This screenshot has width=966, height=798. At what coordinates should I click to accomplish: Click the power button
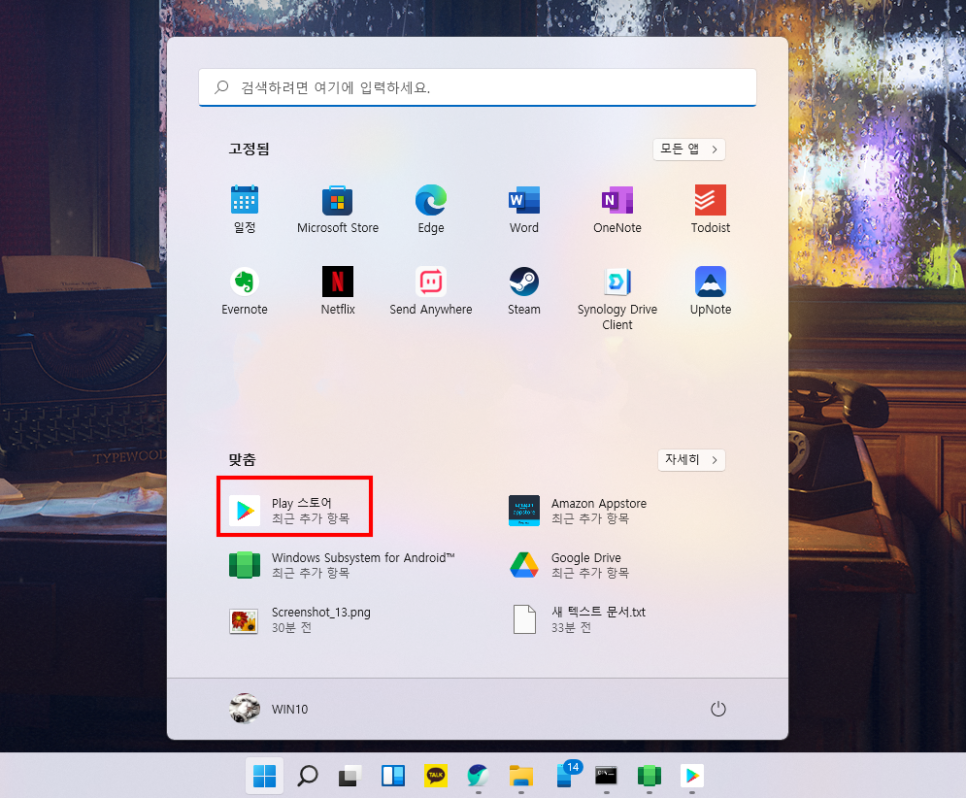tap(718, 709)
